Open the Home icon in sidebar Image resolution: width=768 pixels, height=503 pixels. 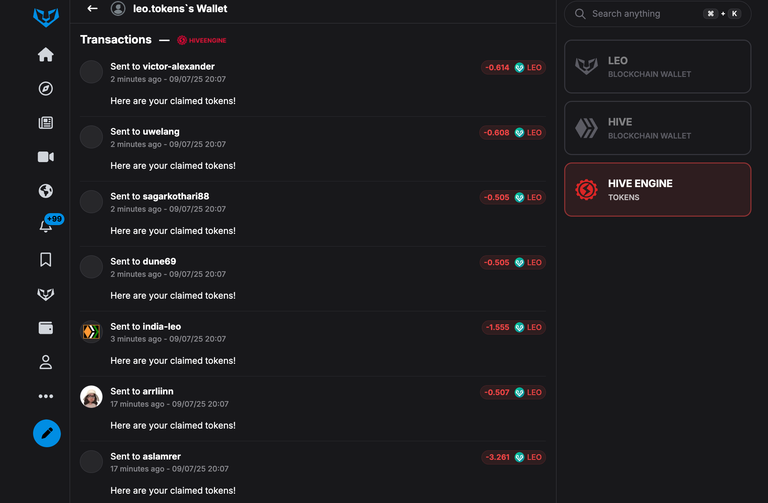coord(46,54)
